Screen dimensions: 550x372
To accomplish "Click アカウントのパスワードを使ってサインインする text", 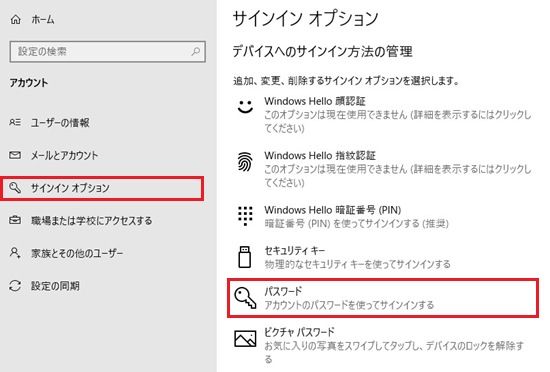I will (349, 305).
